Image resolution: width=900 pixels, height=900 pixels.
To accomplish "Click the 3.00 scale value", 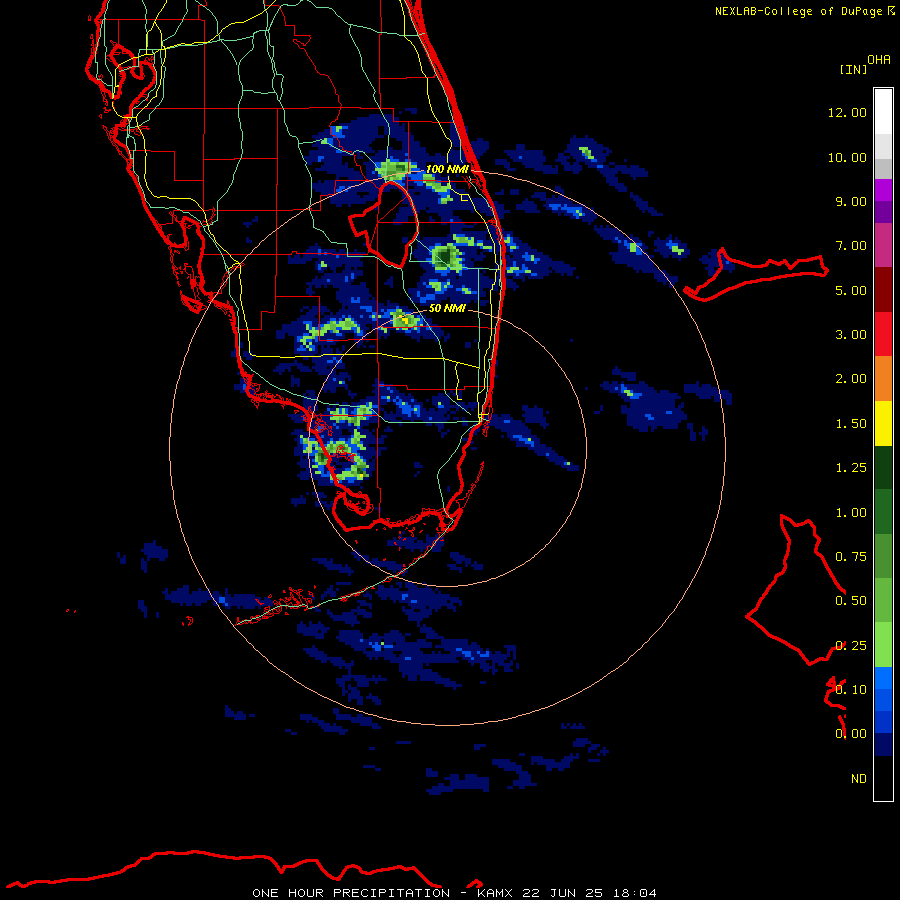I will pos(851,335).
